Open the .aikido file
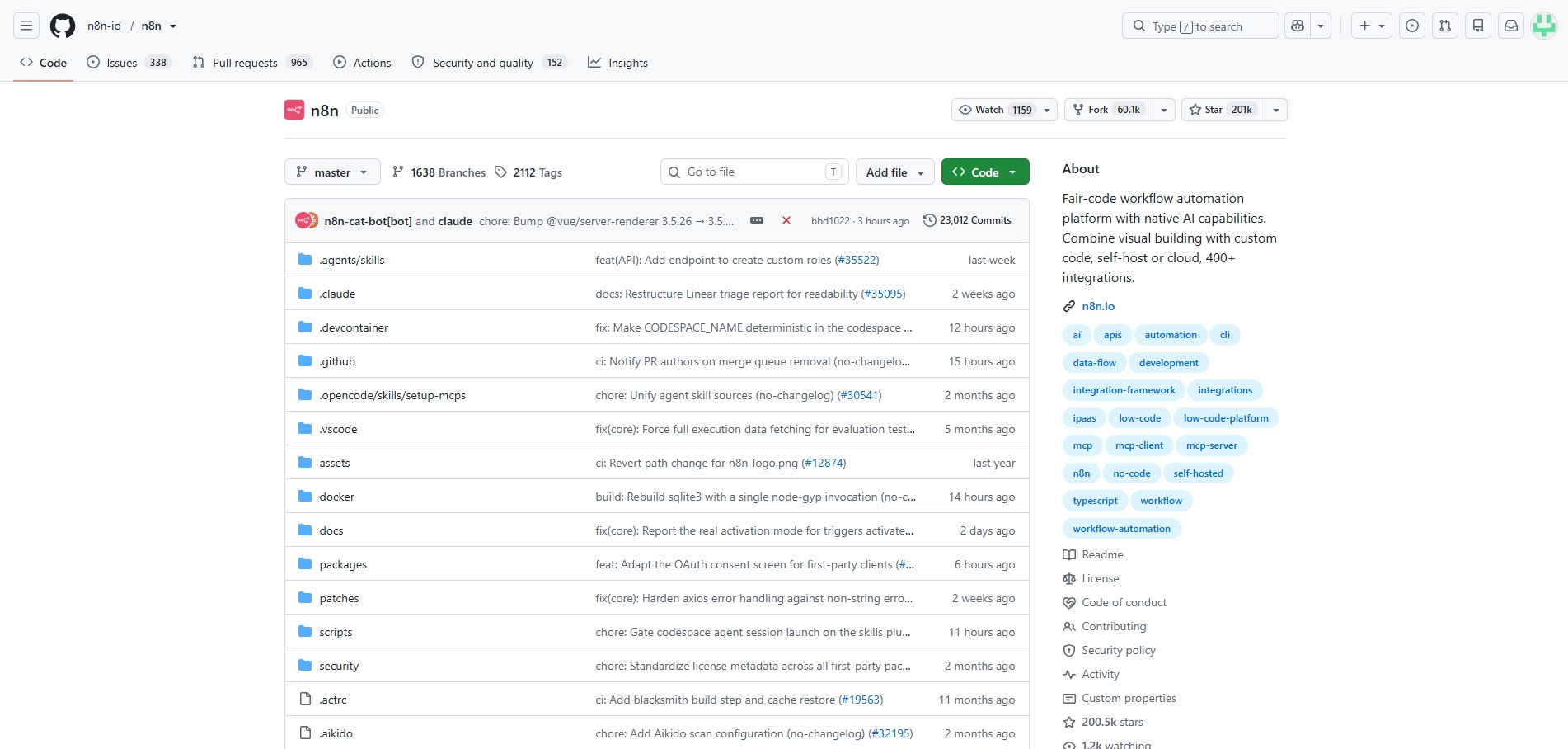This screenshot has height=749, width=1568. tap(336, 733)
